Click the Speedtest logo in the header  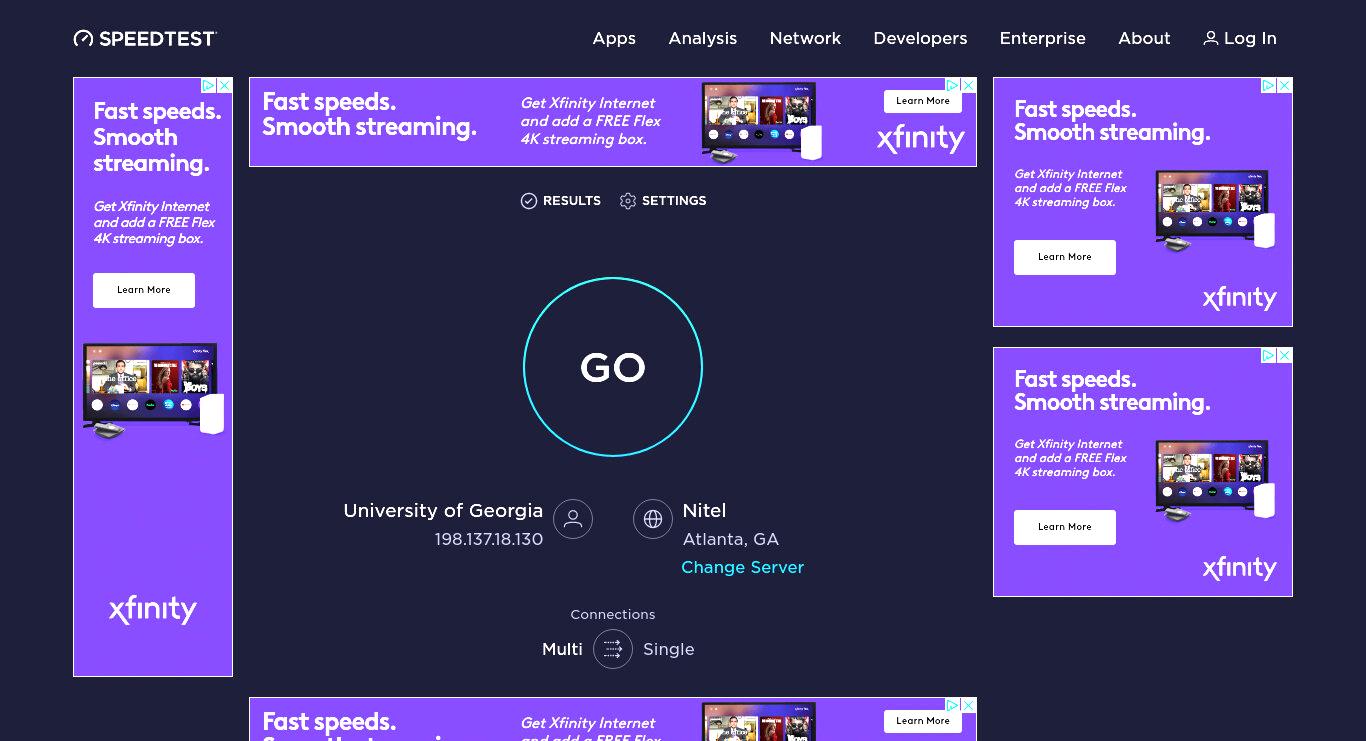click(145, 39)
